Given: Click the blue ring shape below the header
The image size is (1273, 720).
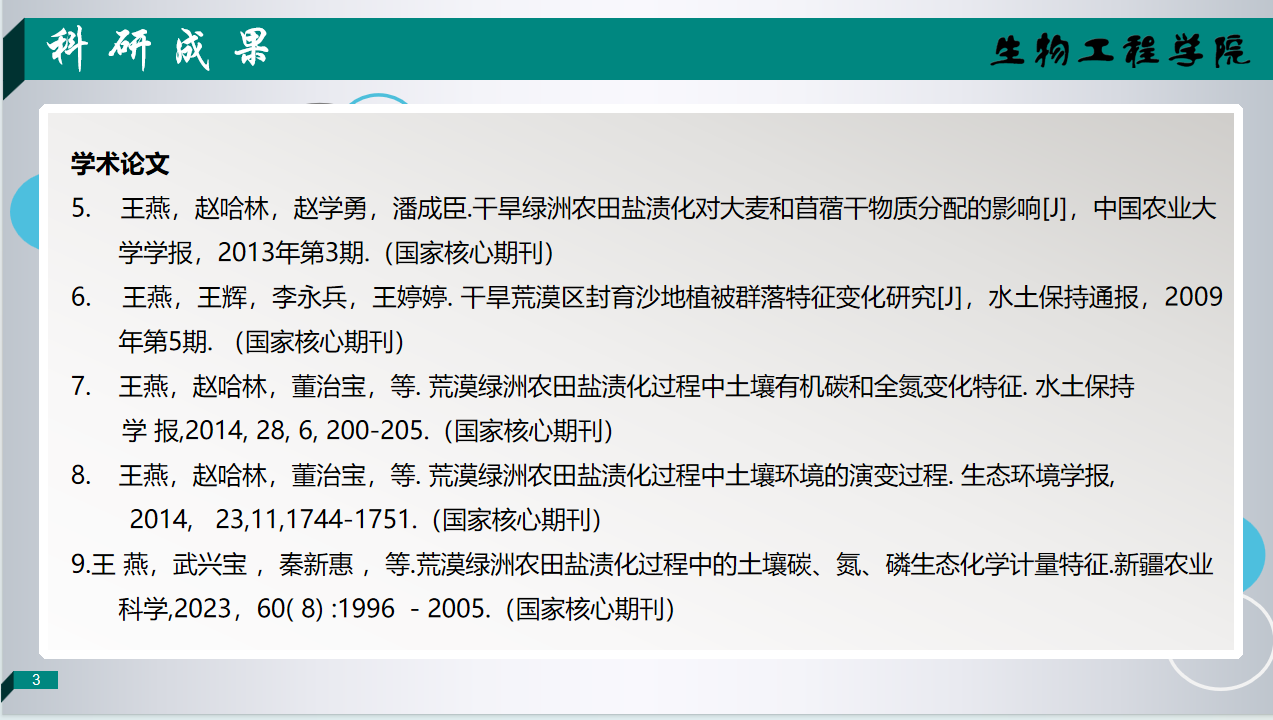Looking at the screenshot, I should (378, 99).
